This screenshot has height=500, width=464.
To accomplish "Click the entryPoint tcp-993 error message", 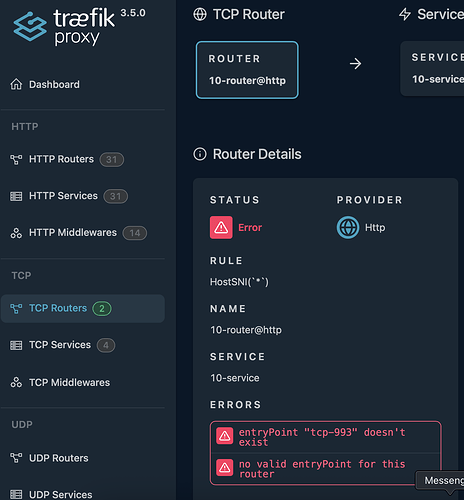I will 322,437.
